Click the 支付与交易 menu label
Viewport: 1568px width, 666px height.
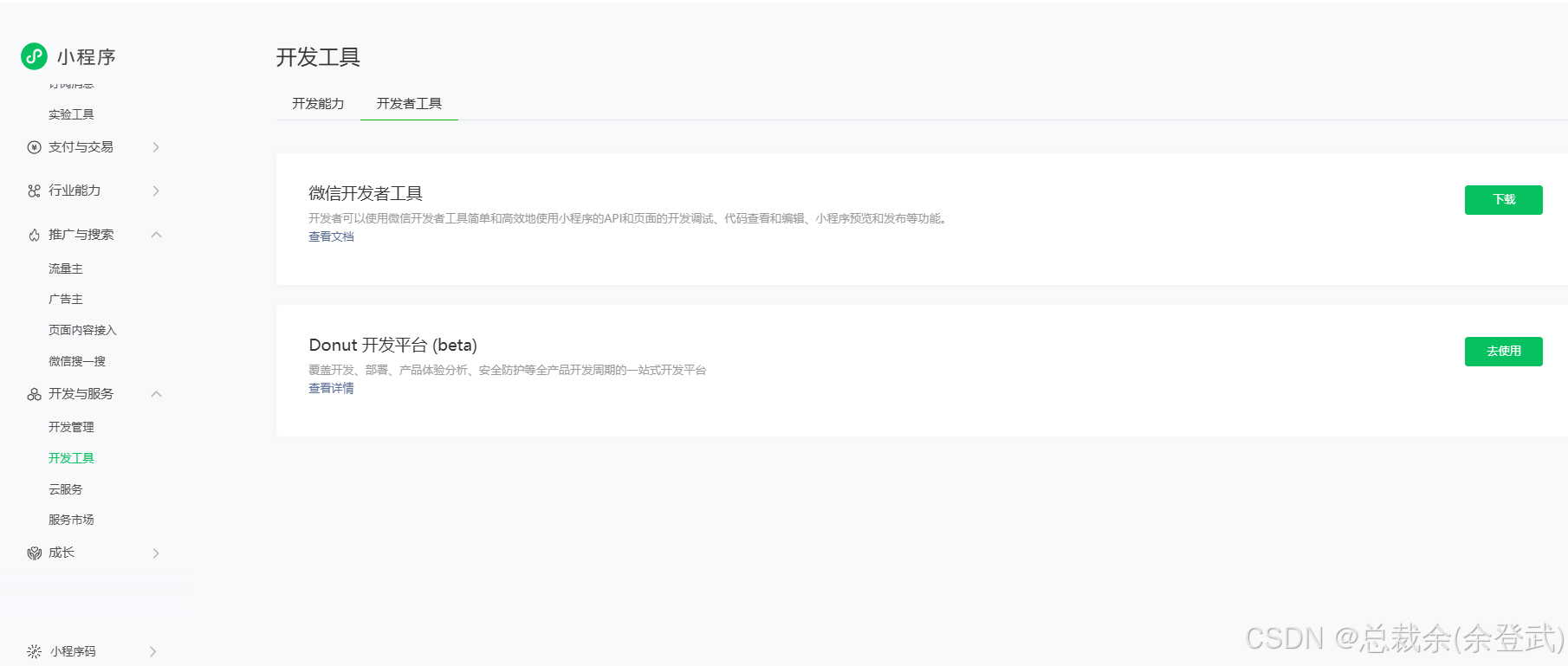click(x=81, y=147)
